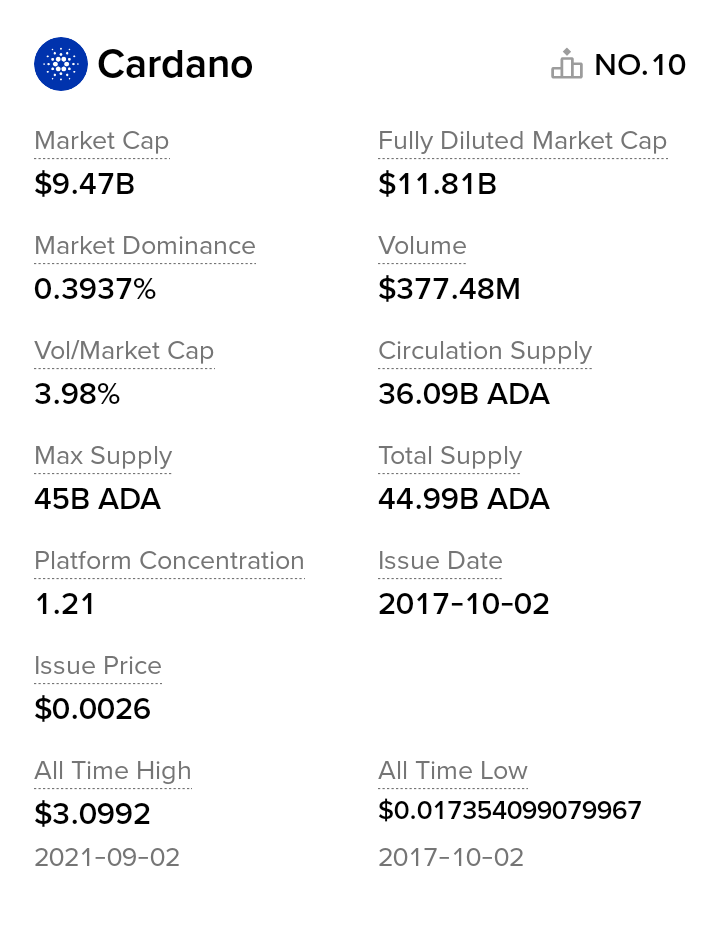718x928 pixels.
Task: Click the Issue Price label
Action: click(x=98, y=666)
